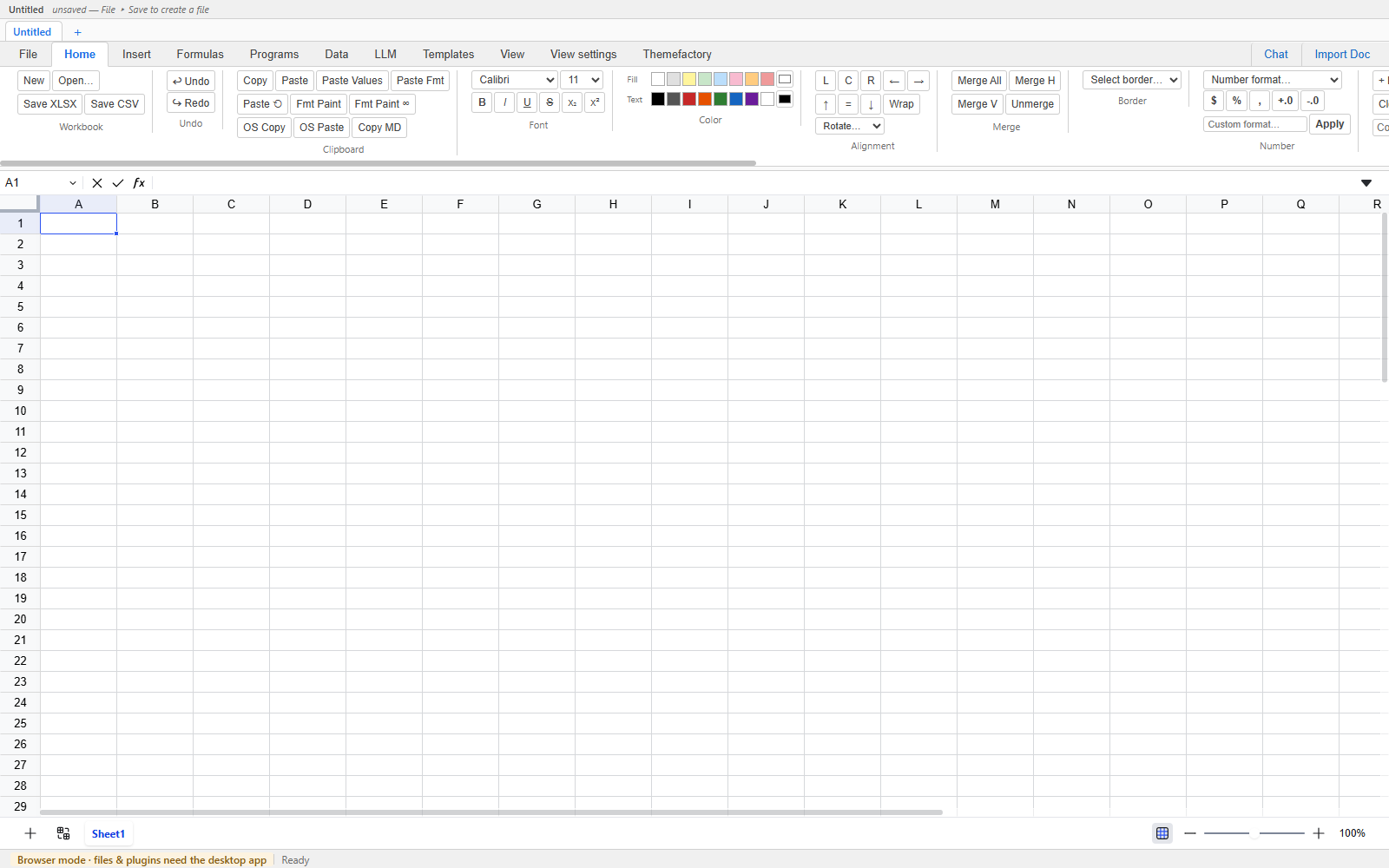This screenshot has height=868, width=1389.
Task: Decrease indent with the left arrow button
Action: [894, 81]
